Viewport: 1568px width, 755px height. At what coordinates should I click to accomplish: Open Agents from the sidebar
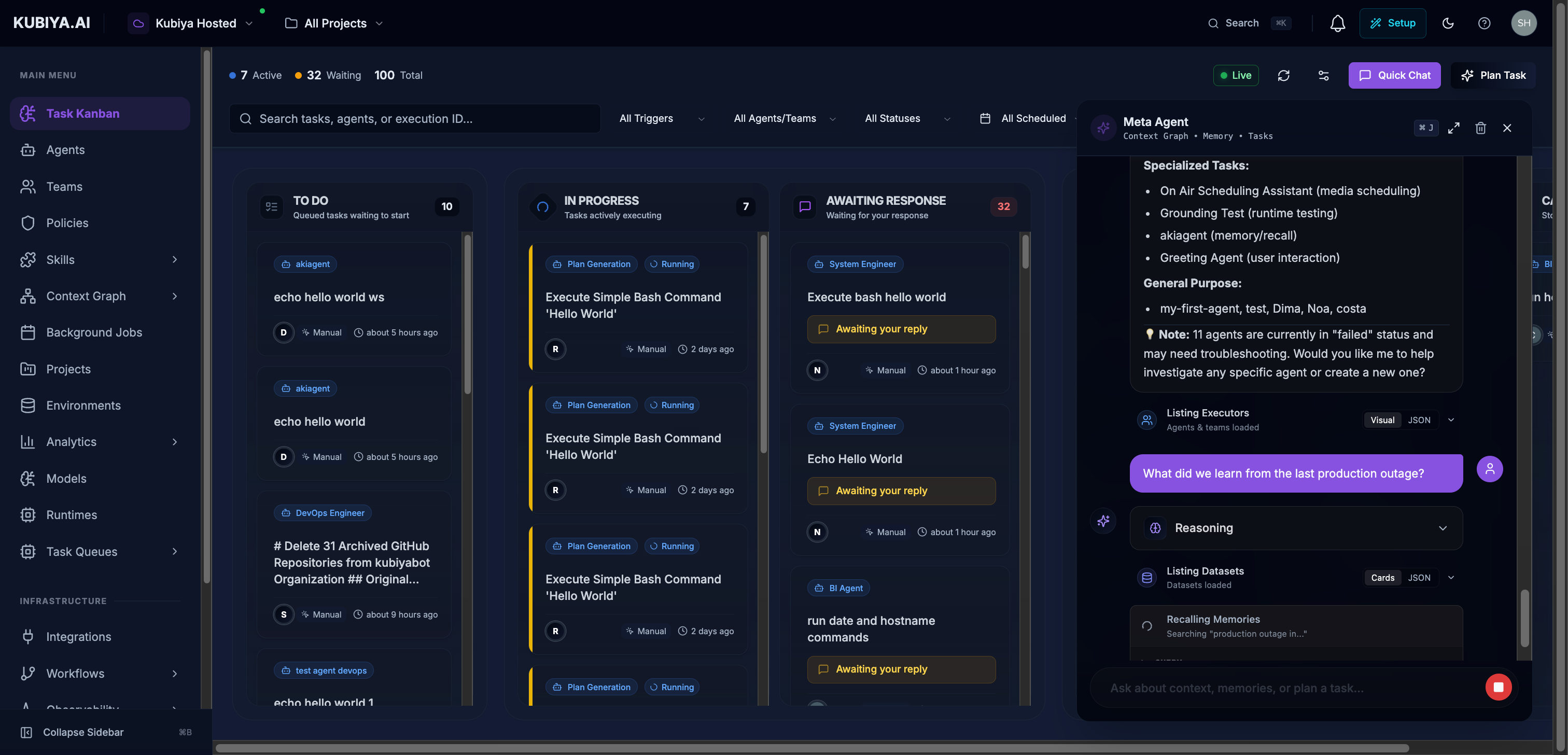pyautogui.click(x=65, y=150)
